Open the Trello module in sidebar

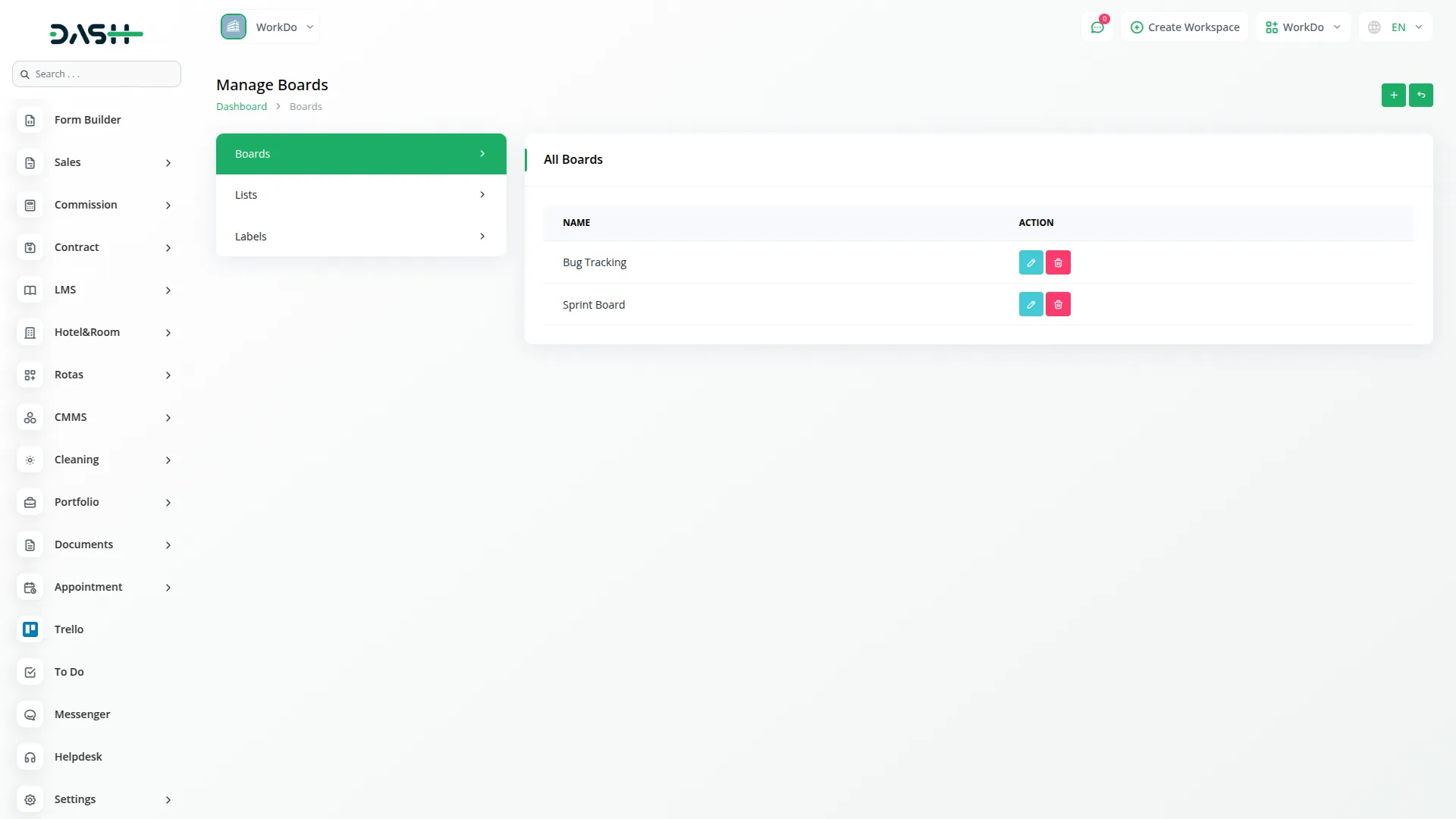(x=69, y=629)
